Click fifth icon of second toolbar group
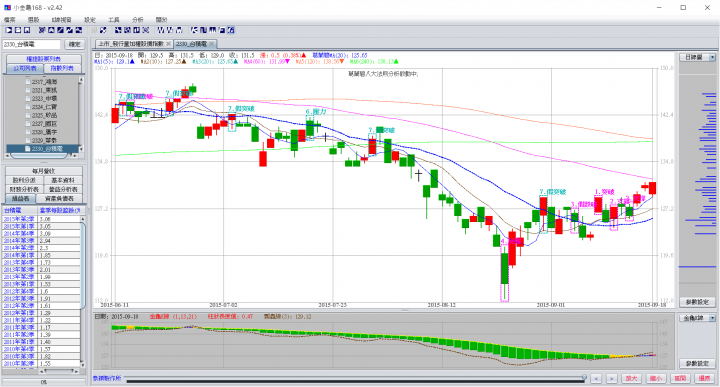 (79, 30)
